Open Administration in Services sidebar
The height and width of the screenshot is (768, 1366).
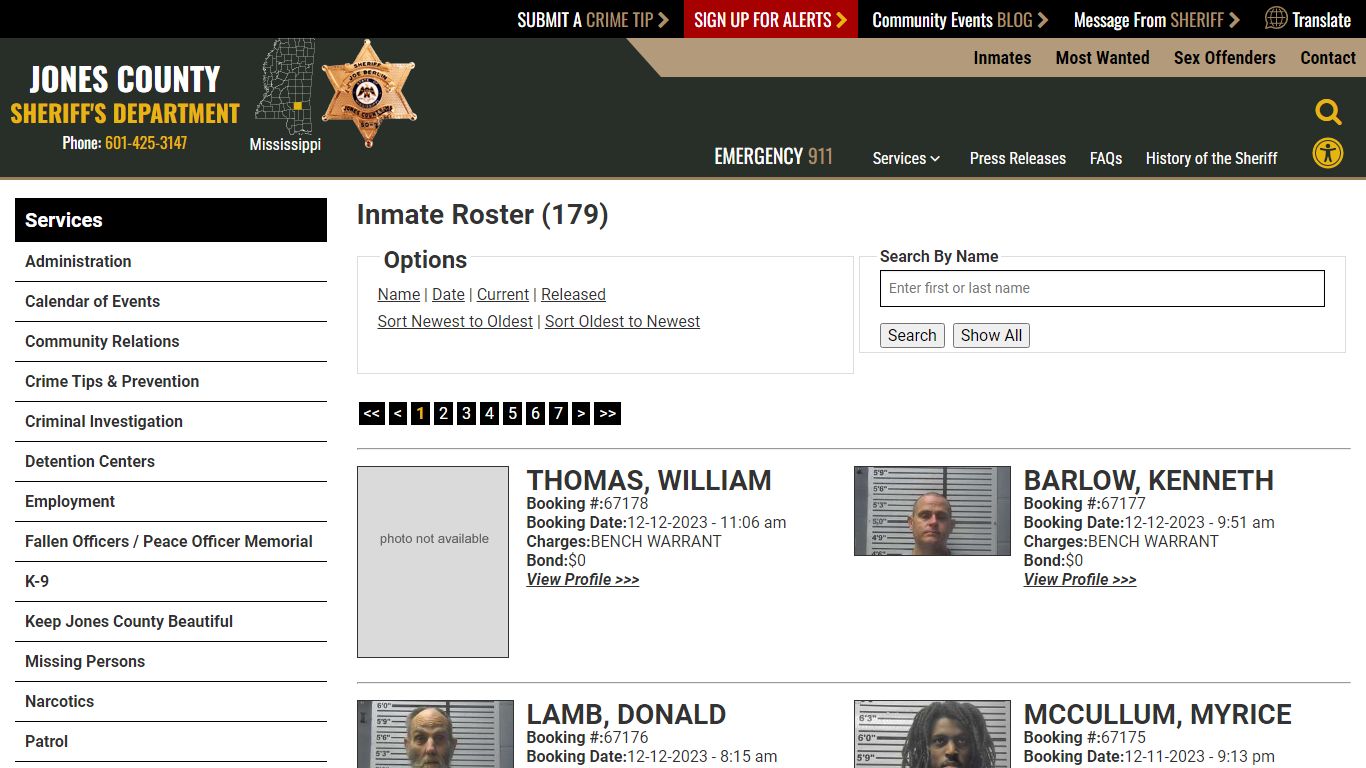click(x=171, y=262)
